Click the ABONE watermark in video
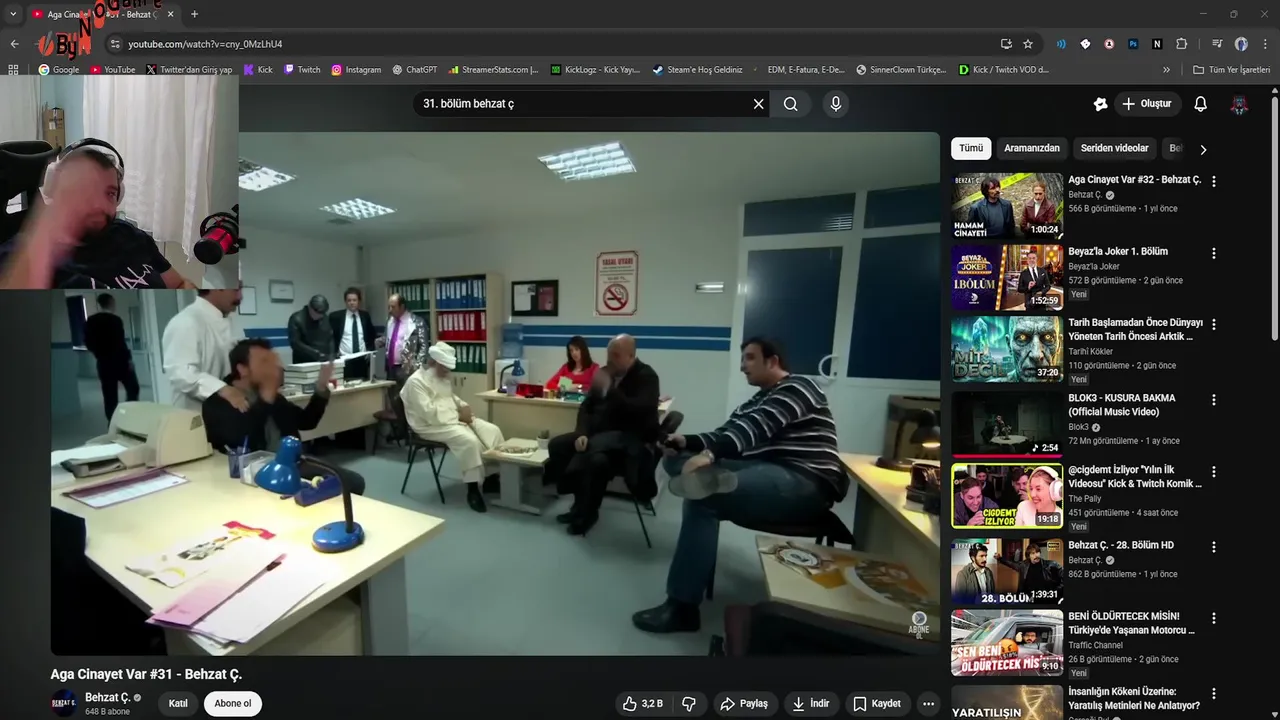1280x720 pixels. [x=919, y=624]
